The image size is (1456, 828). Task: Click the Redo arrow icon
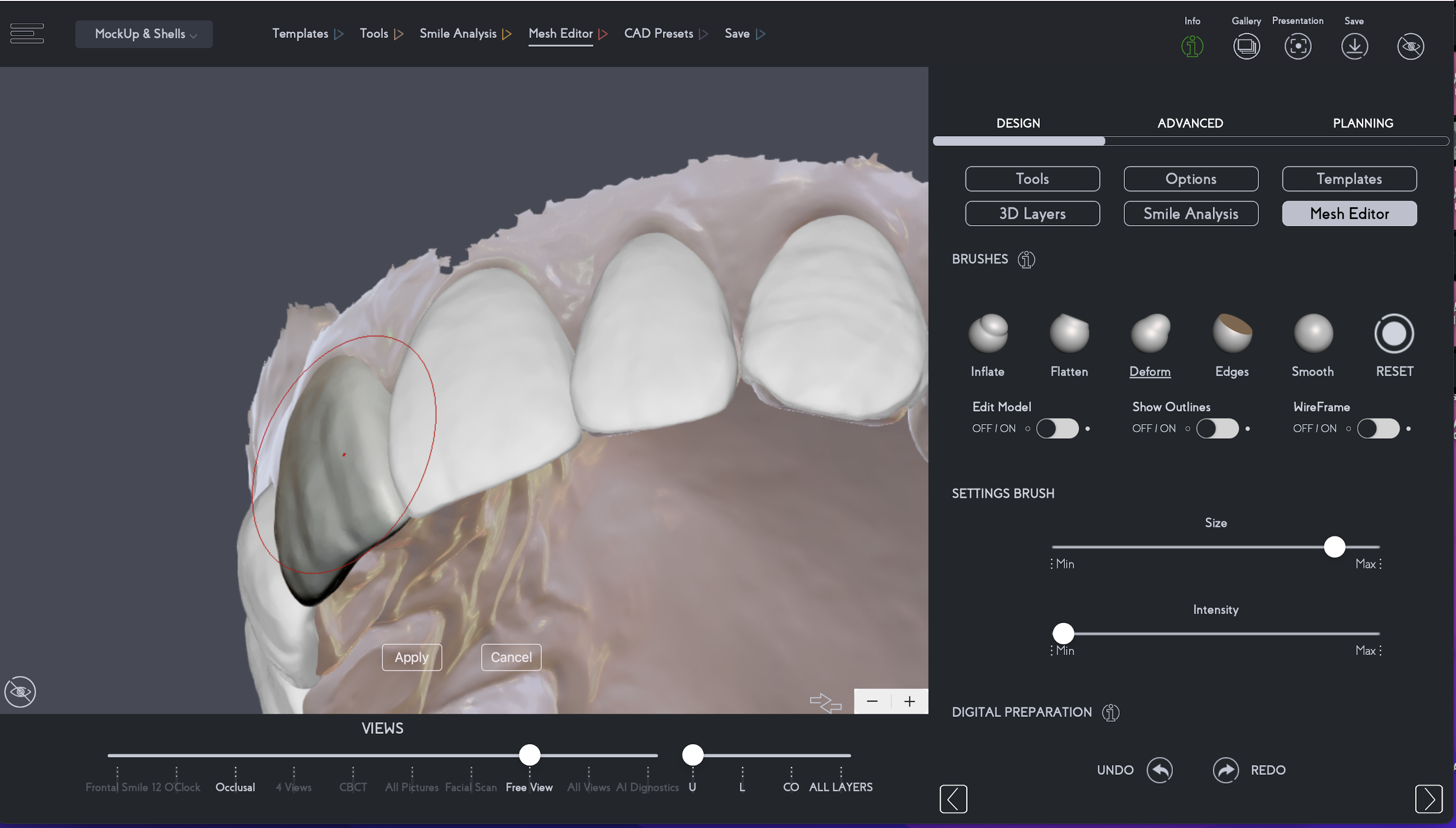coord(1226,770)
